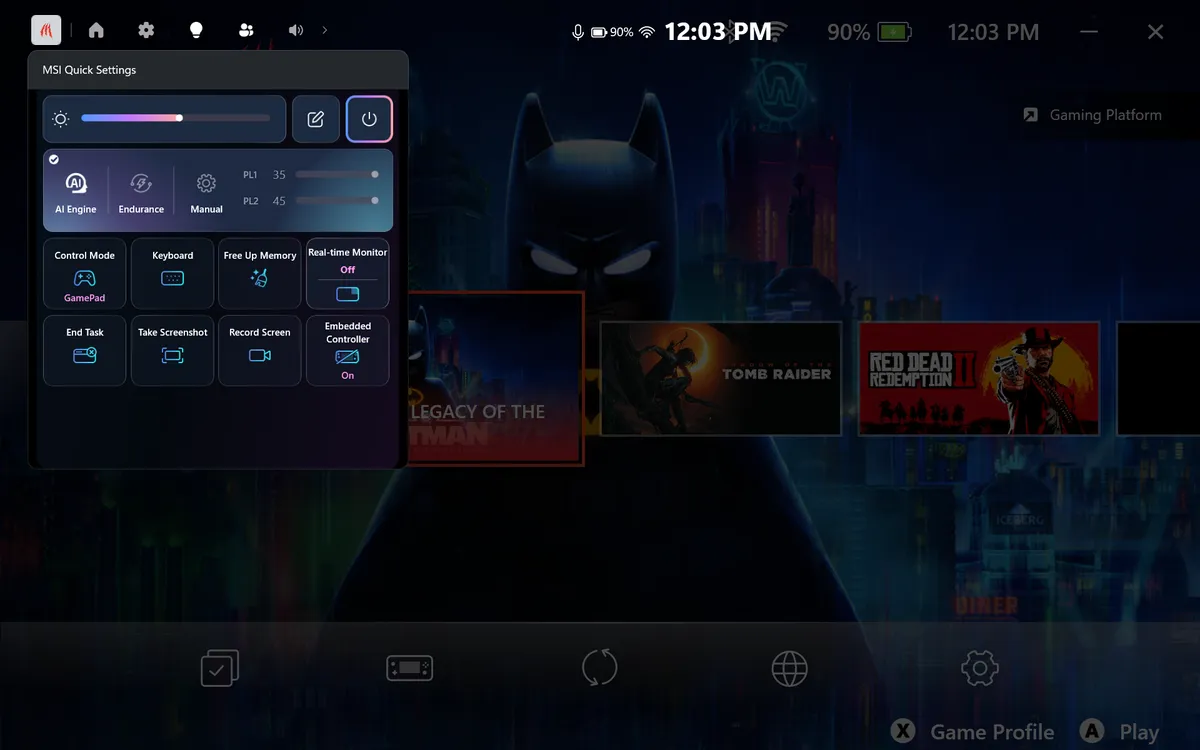This screenshot has width=1200, height=750.
Task: Click the handheld console icon in bottom bar
Action: click(x=410, y=668)
